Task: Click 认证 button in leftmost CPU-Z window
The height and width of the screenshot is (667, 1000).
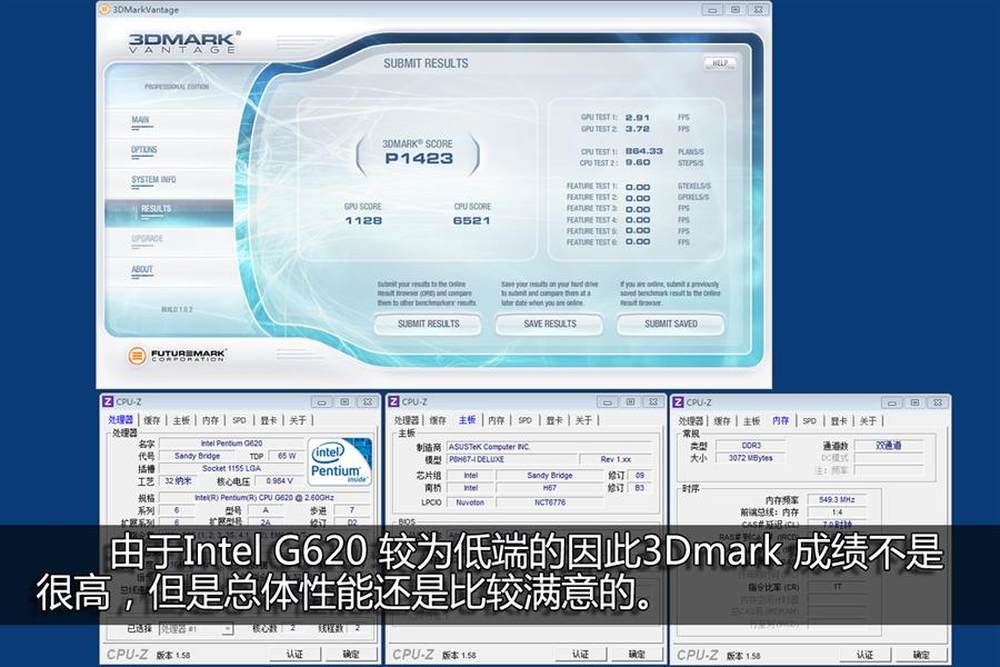Action: coord(294,654)
